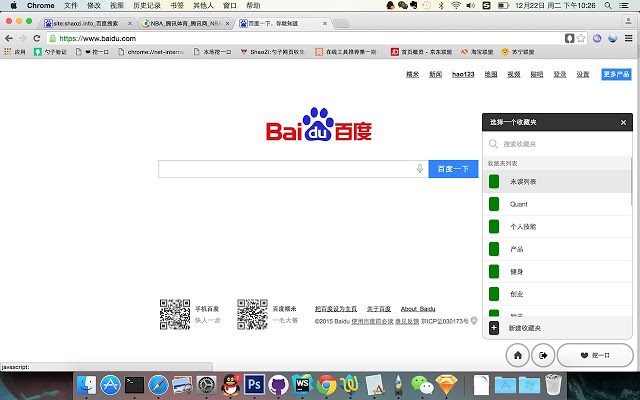Open the Chrome hamburger menu
Screen dimensions: 640x400
click(x=629, y=38)
